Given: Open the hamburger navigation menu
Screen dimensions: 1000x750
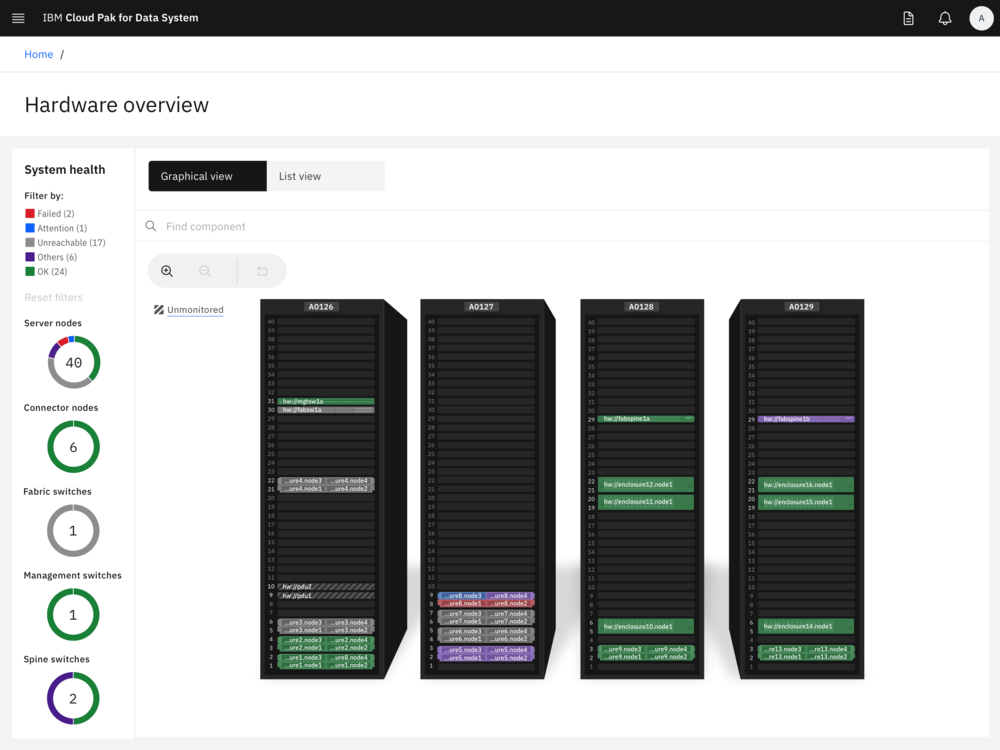Looking at the screenshot, I should 18,18.
